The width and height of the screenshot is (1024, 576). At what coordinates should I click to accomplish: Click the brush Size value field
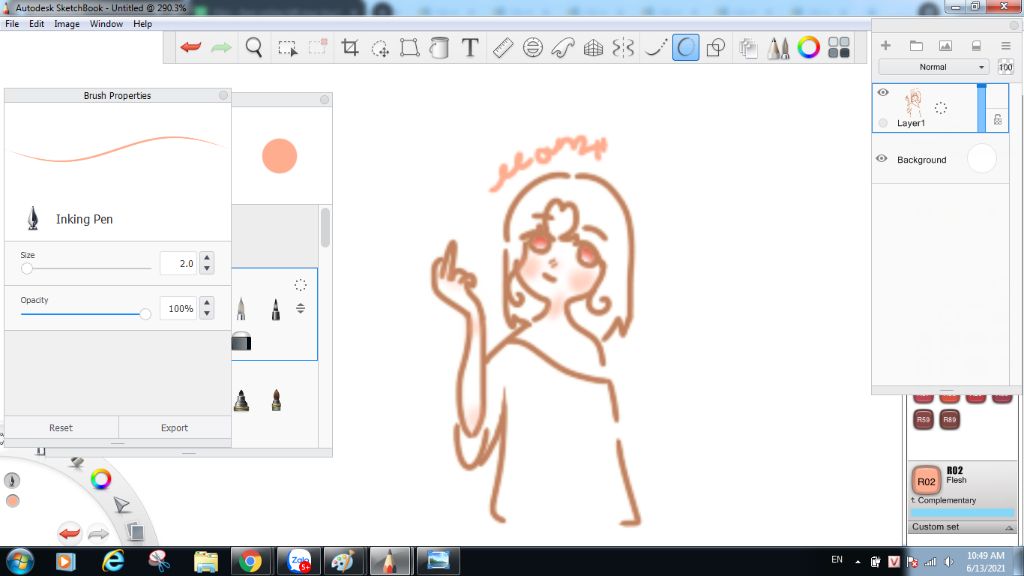click(178, 263)
